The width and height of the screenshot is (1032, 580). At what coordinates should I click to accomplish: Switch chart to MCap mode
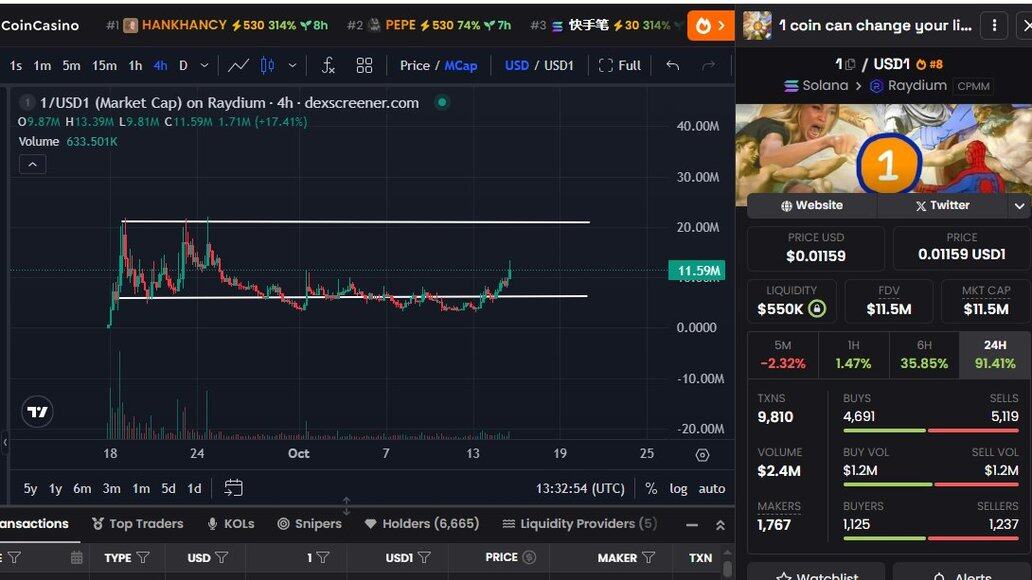click(x=461, y=66)
